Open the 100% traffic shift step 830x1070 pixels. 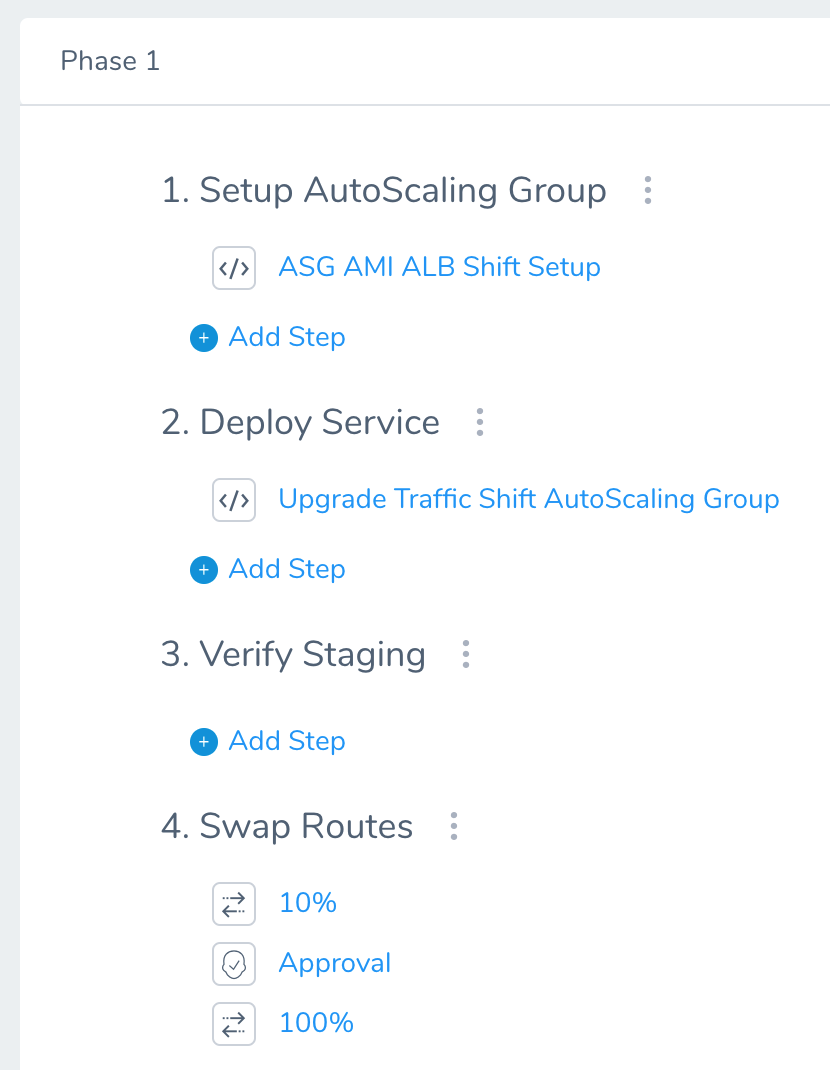coord(316,1023)
